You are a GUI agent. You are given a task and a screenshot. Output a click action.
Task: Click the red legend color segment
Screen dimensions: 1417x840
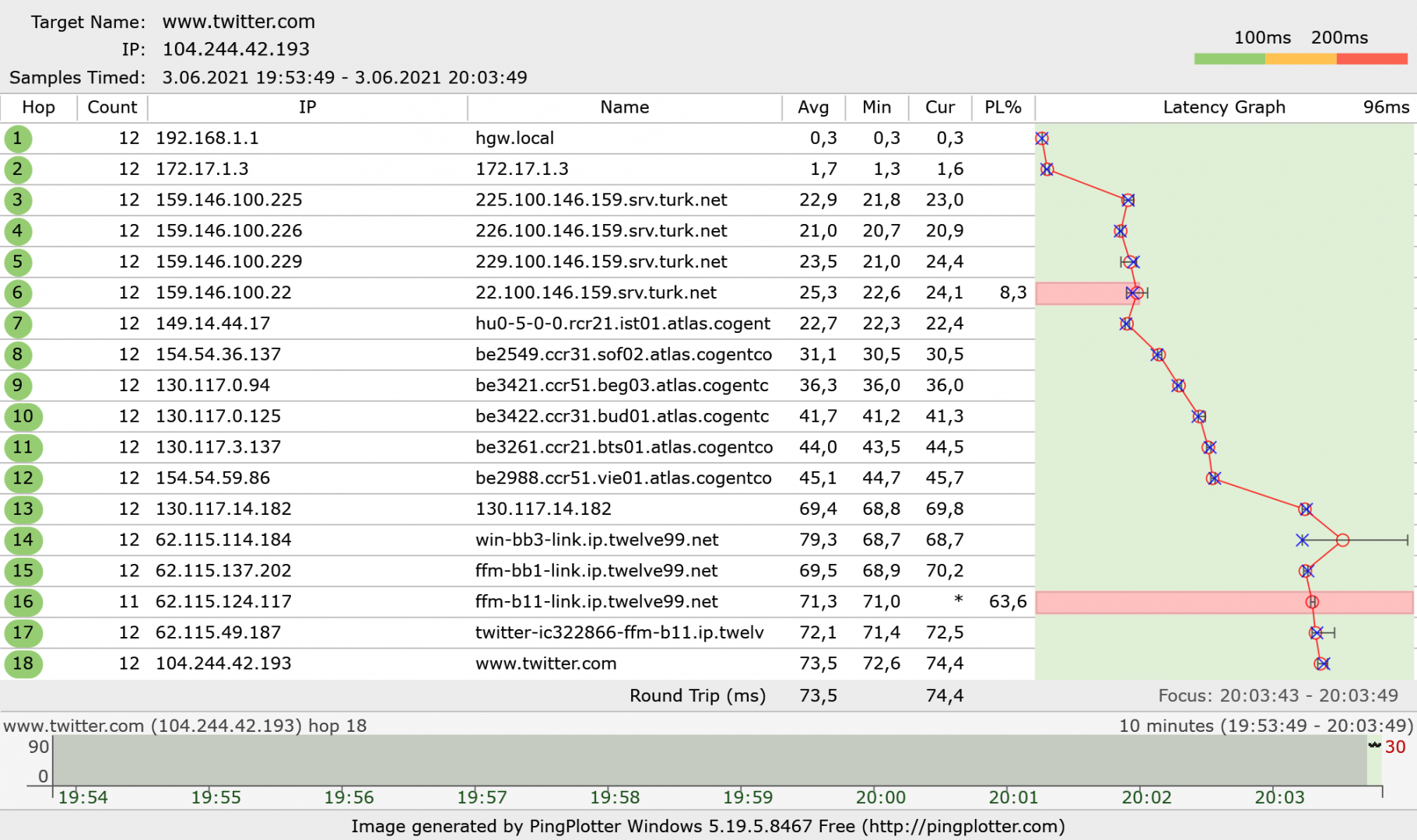click(1372, 58)
